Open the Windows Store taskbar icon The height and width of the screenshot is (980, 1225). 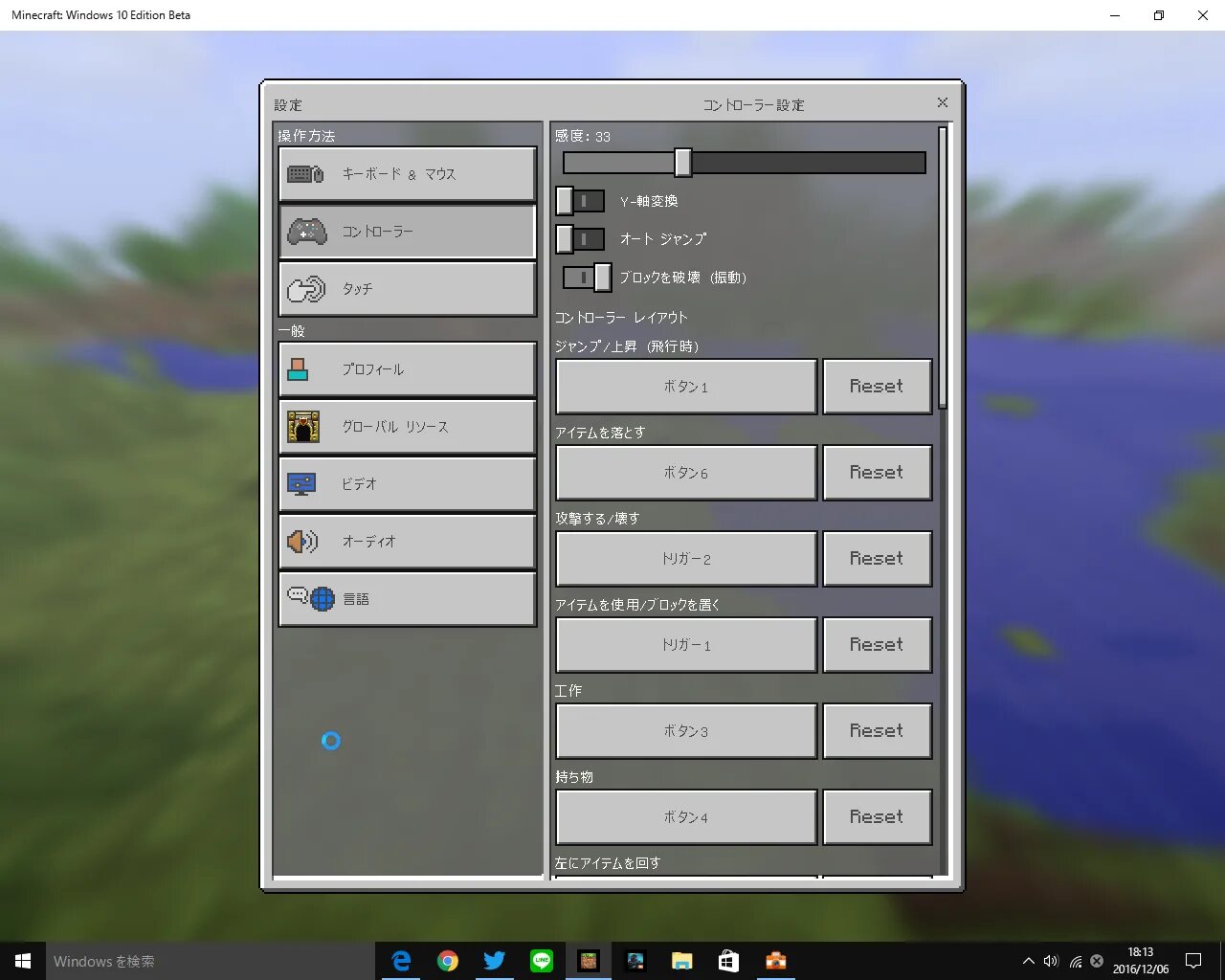(728, 961)
